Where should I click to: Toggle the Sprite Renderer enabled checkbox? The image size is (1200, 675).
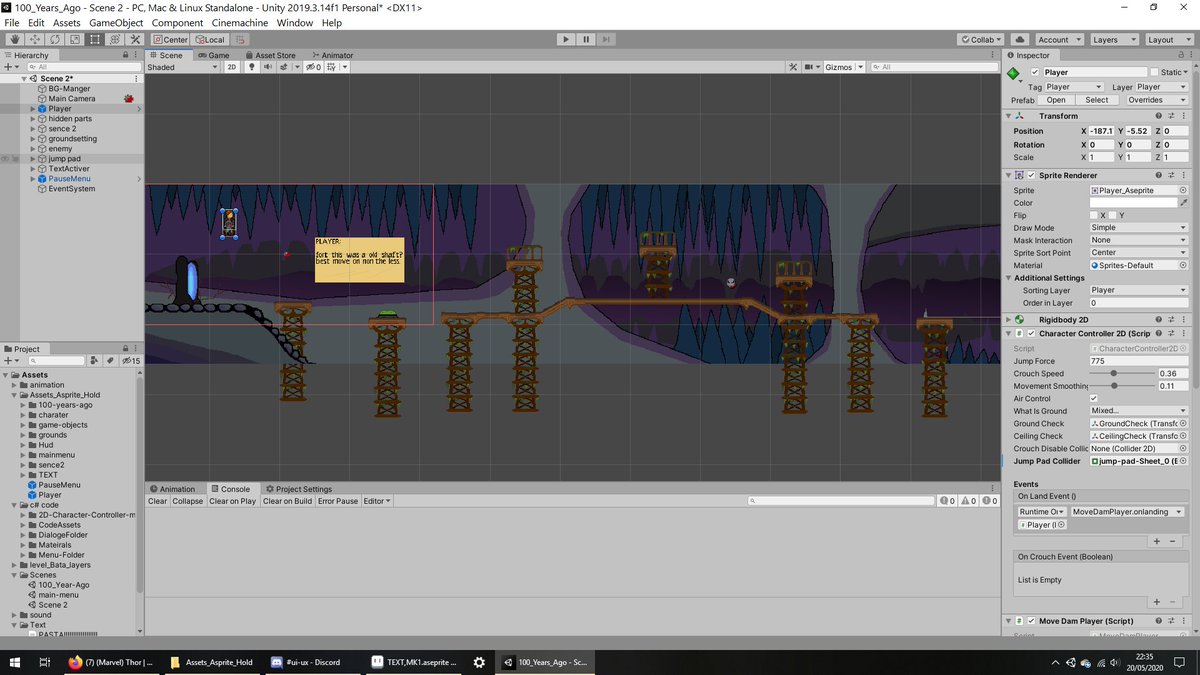(1031, 175)
